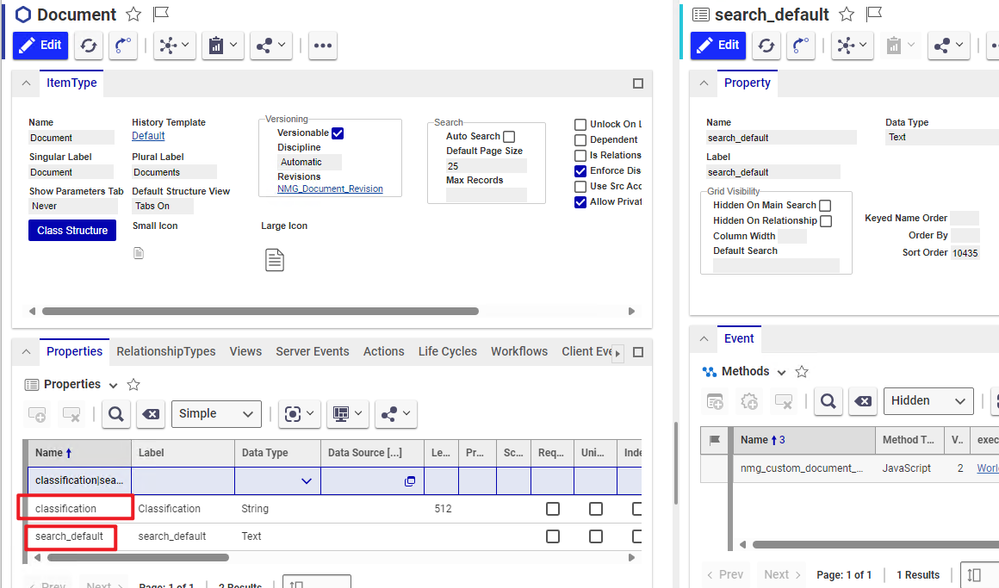Check Hidden On Main Search checkbox
Image resolution: width=999 pixels, height=588 pixels.
pos(825,206)
